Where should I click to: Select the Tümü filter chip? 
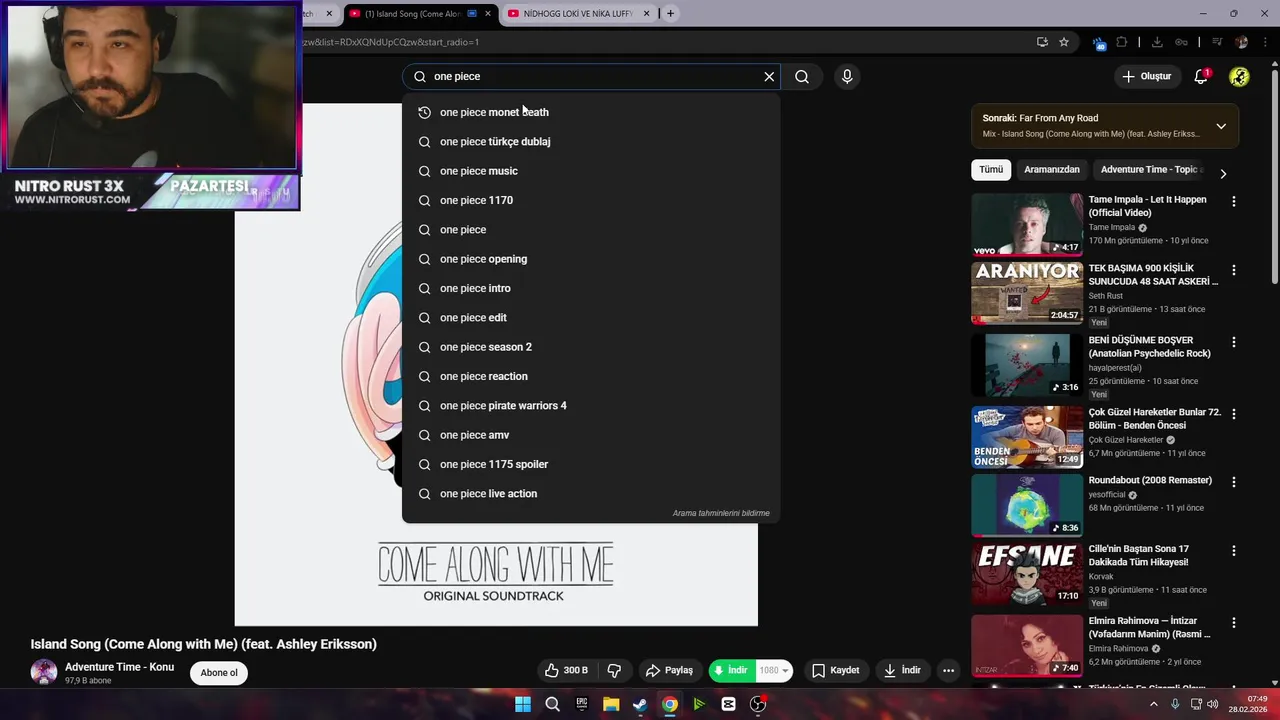991,170
